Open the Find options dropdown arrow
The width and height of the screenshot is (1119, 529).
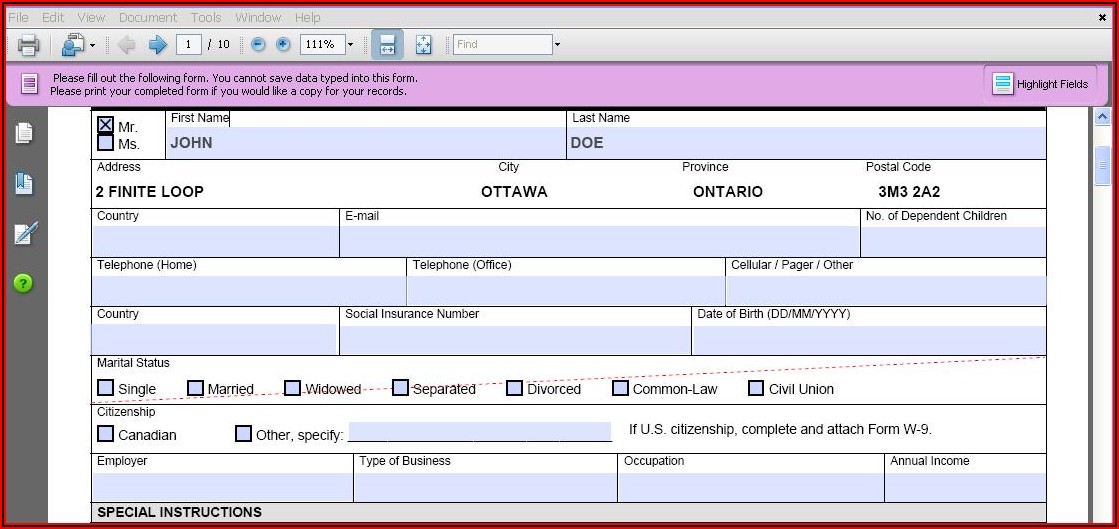[557, 45]
